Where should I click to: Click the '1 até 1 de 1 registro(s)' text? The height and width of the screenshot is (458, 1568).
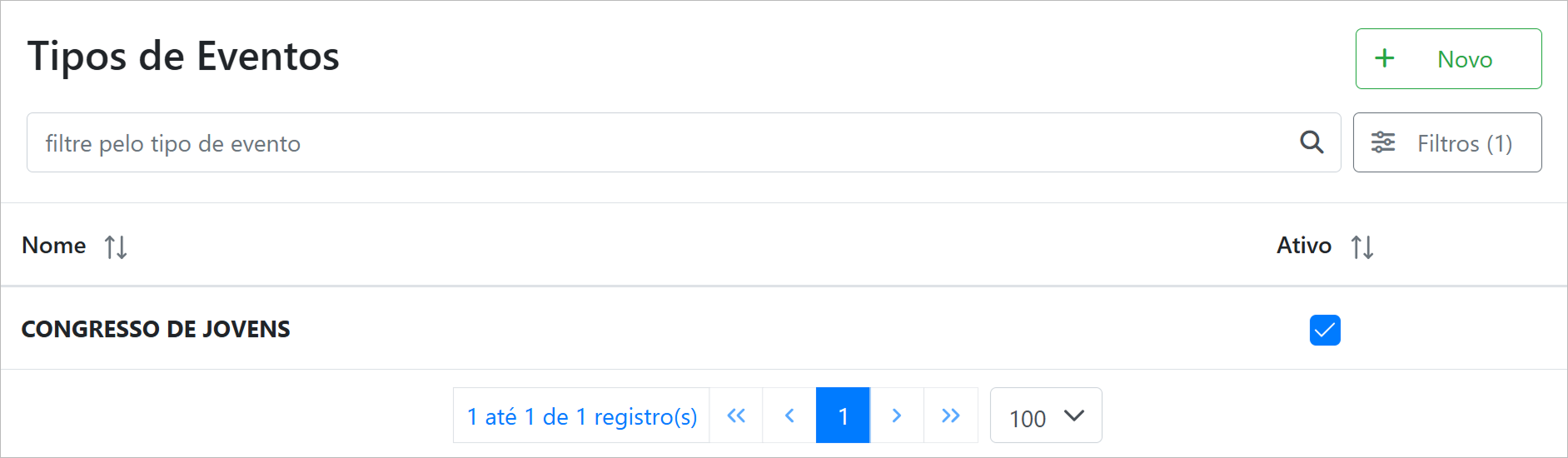(x=582, y=416)
